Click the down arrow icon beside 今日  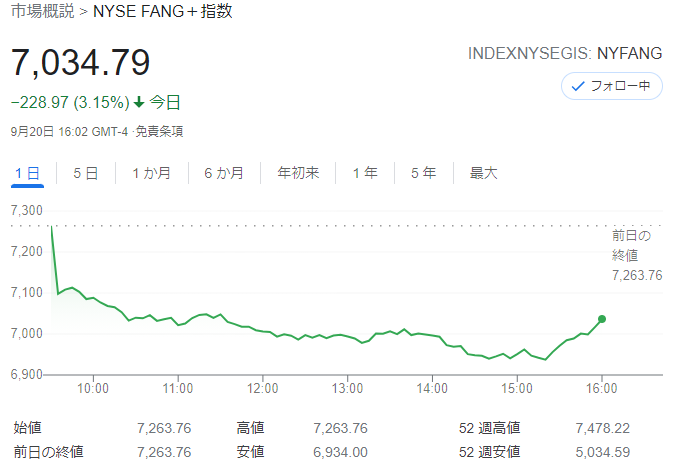139,102
